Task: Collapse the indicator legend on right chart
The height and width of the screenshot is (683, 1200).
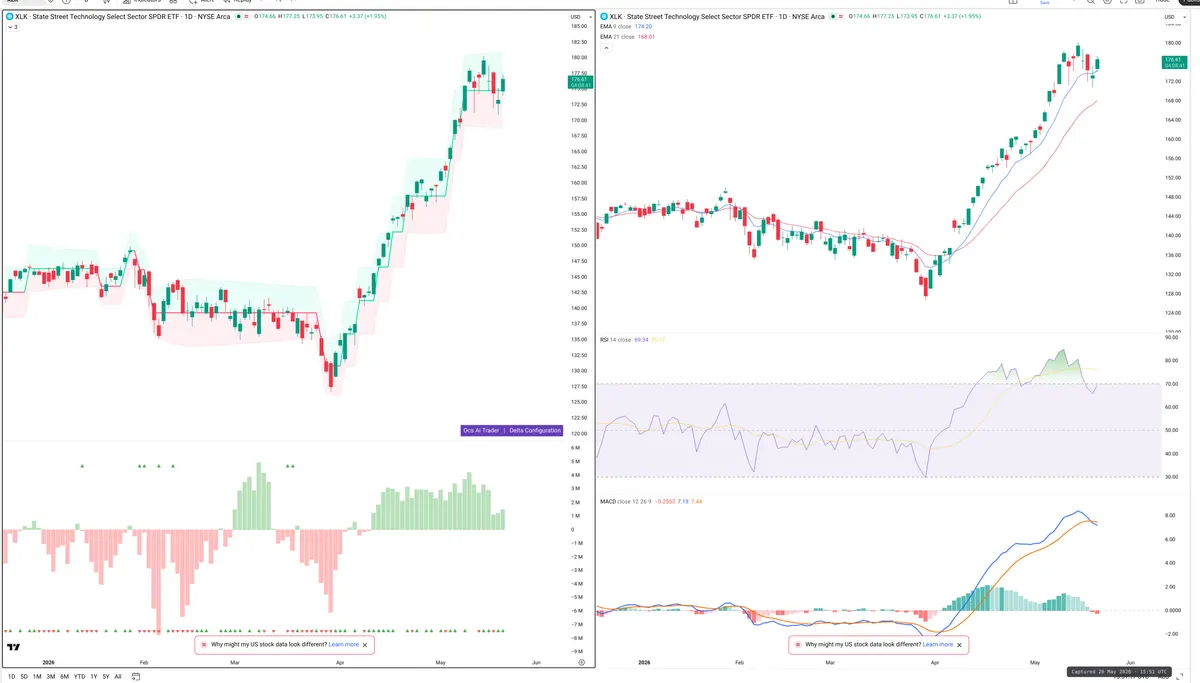Action: pyautogui.click(x=604, y=47)
